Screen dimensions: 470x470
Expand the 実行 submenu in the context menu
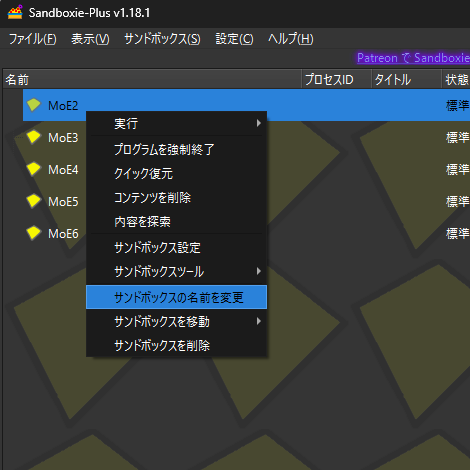point(176,124)
